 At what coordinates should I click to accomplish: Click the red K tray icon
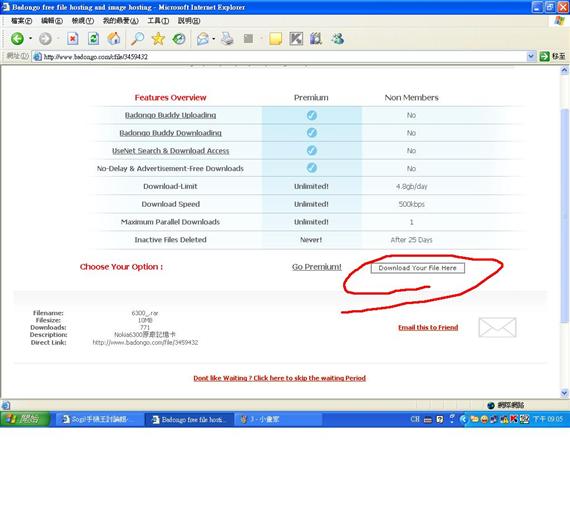[514, 419]
